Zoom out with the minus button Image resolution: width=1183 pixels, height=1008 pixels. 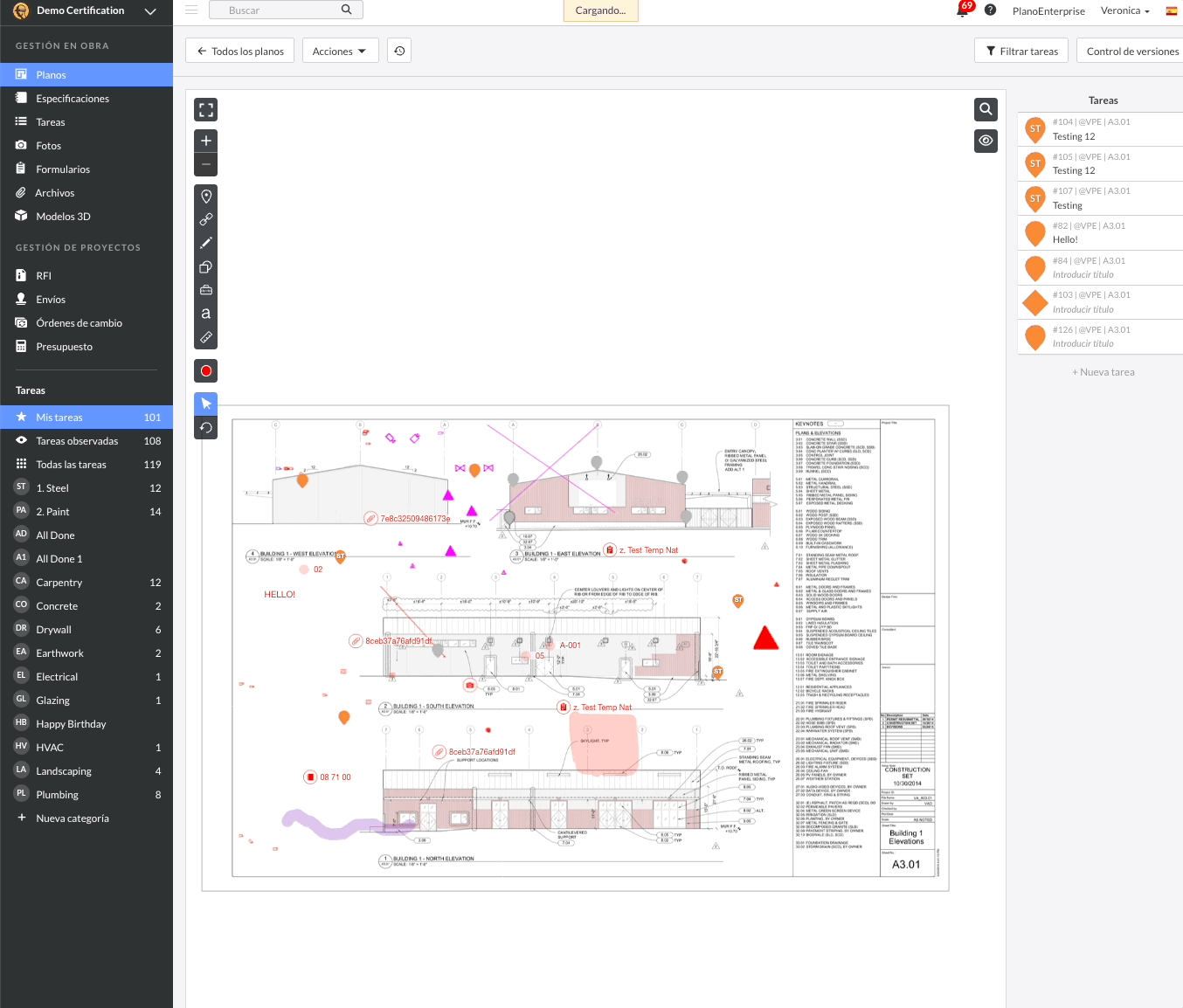[x=206, y=164]
